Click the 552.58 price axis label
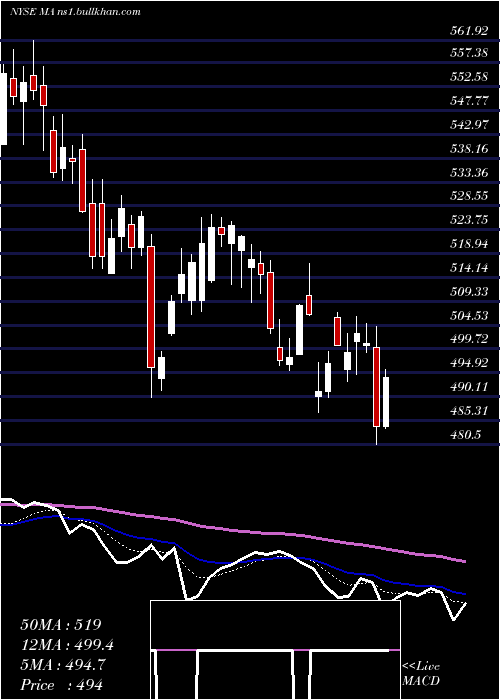 coord(468,77)
